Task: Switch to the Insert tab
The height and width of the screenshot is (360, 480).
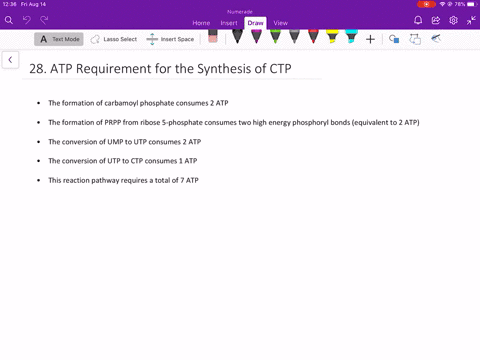Action: pyautogui.click(x=229, y=23)
